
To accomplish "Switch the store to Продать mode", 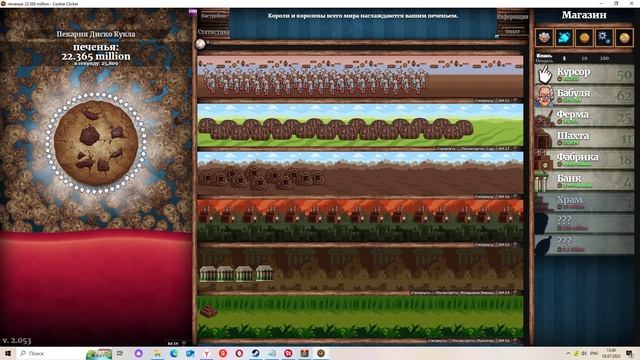I will click(544, 60).
